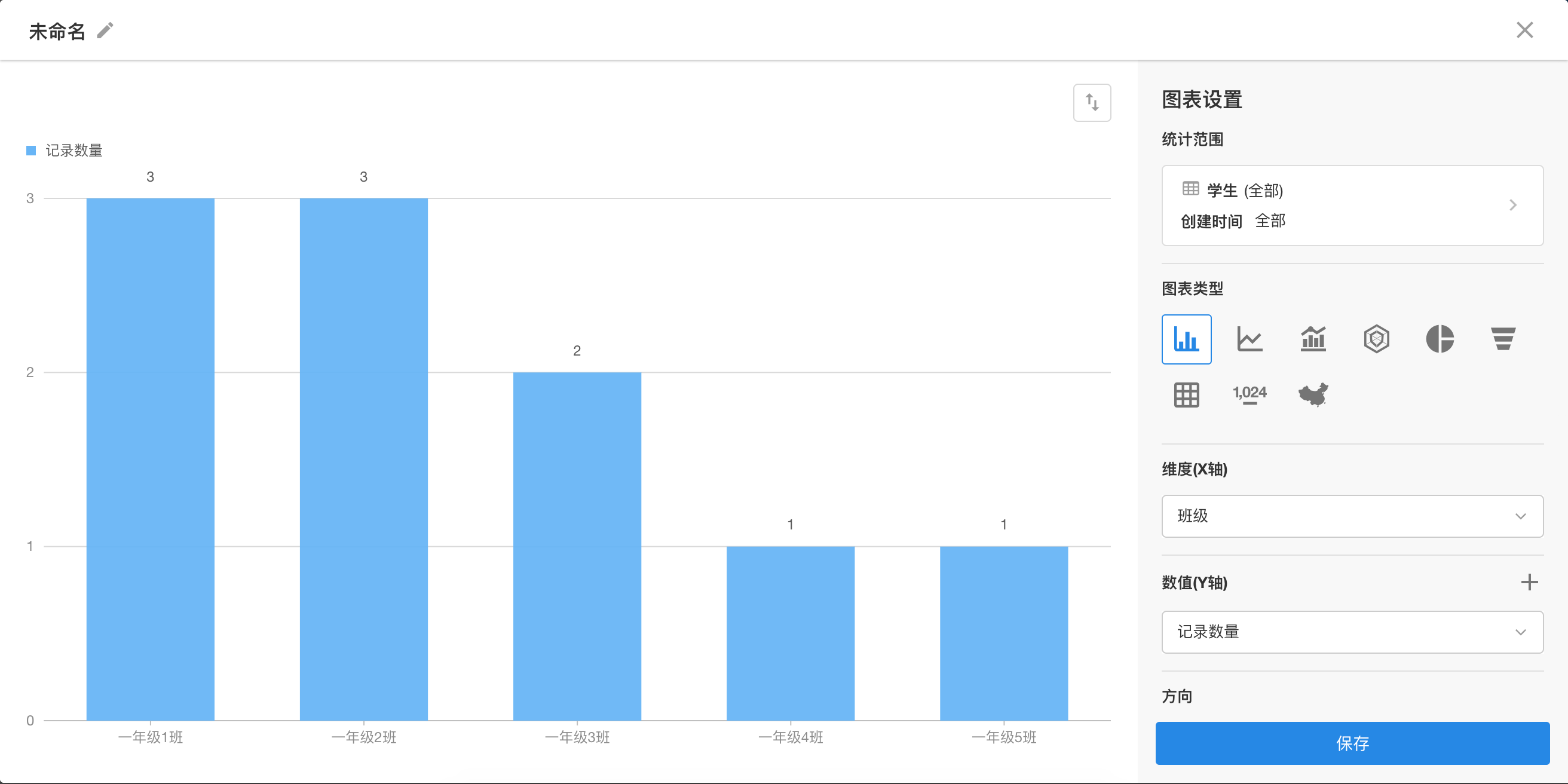Expand the 学生 (全部) statistics range
1568x784 pixels.
pos(1352,206)
